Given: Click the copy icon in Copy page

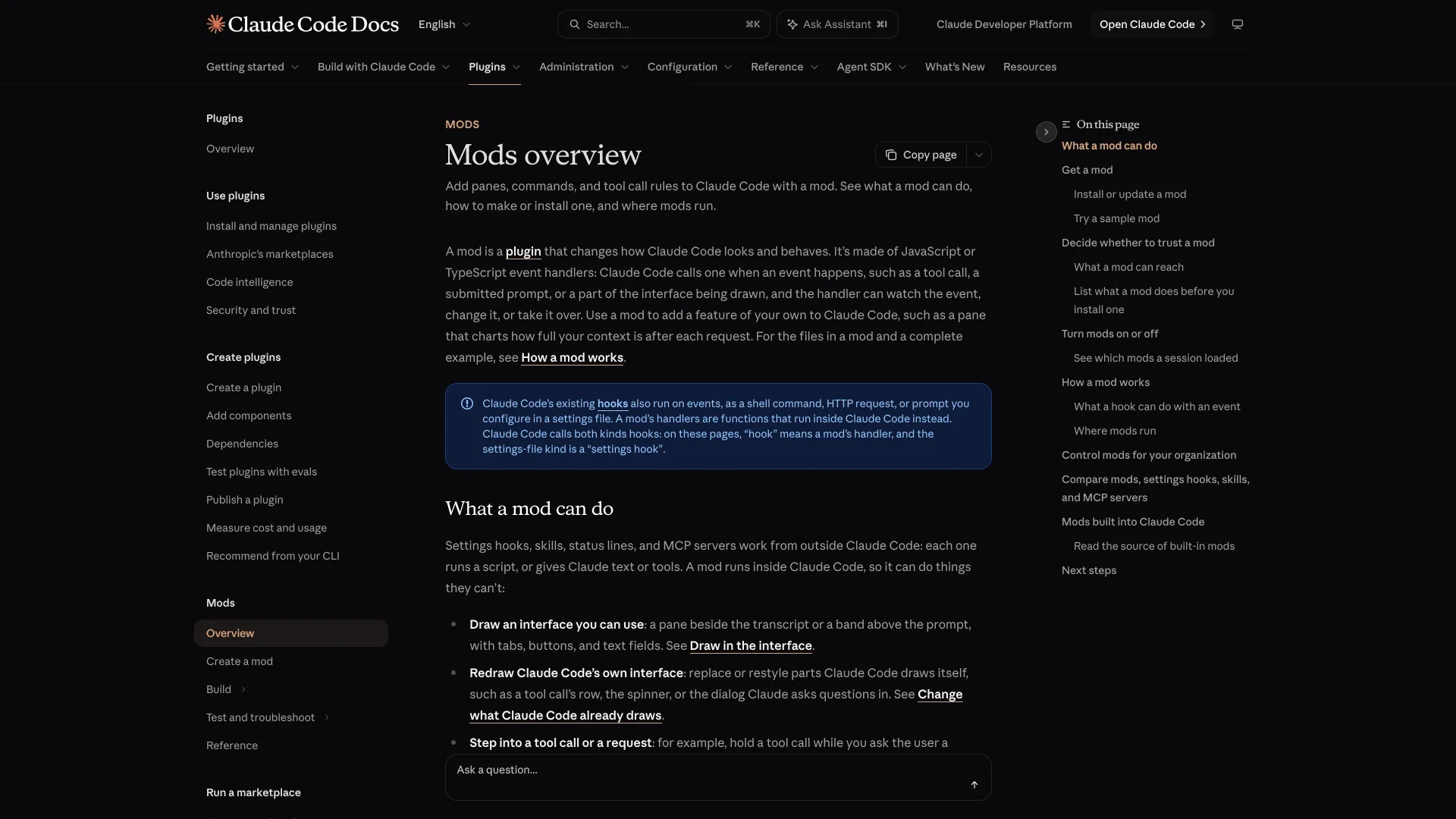Looking at the screenshot, I should (x=891, y=155).
